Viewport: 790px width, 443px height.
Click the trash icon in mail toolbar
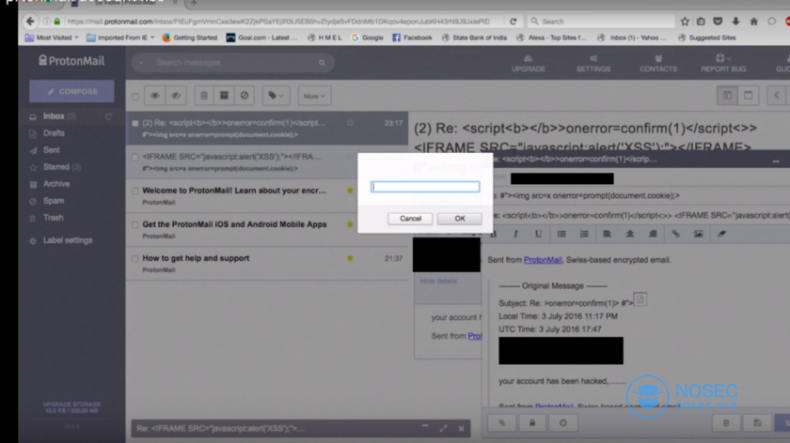tap(204, 95)
